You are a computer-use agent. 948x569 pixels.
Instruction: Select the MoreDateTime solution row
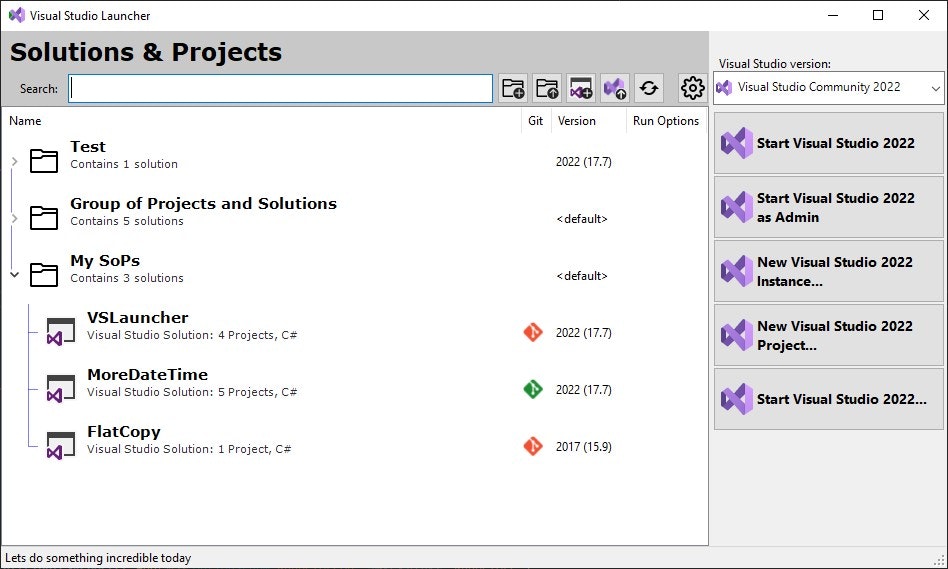[x=354, y=389]
